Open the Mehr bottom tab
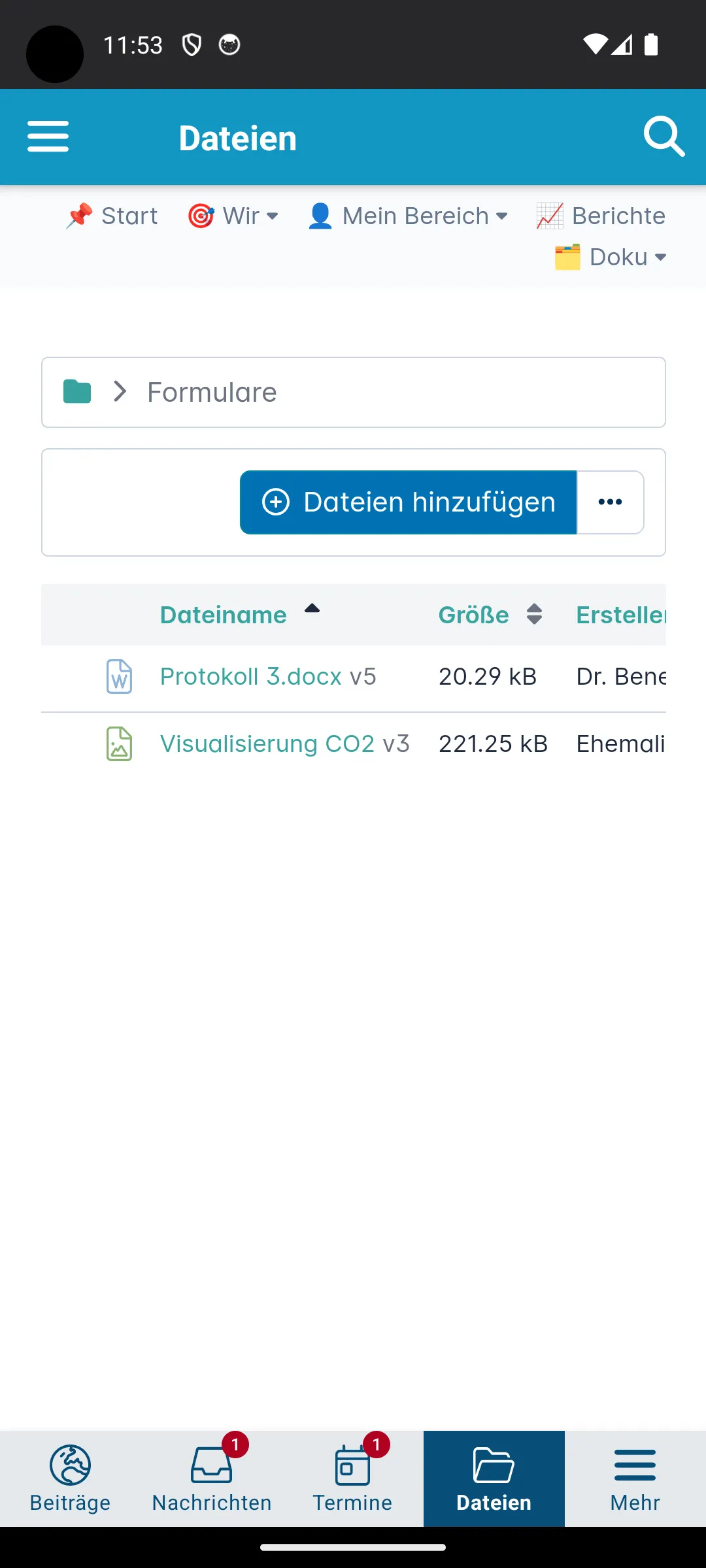706x1568 pixels. click(635, 1478)
